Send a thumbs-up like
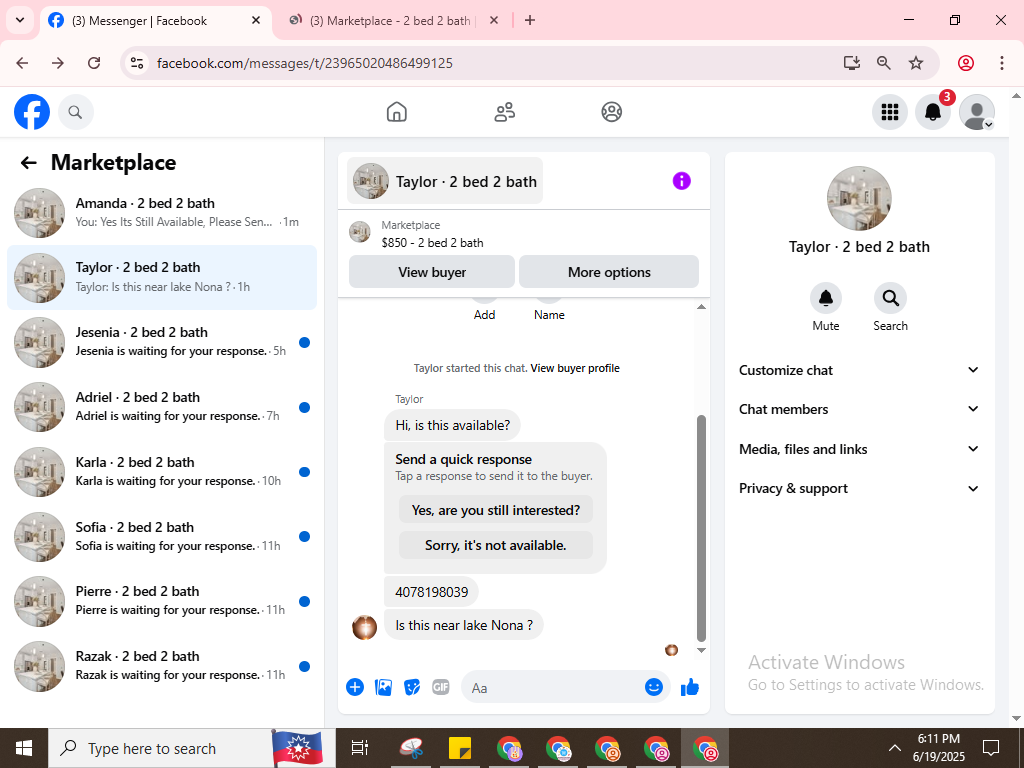The image size is (1024, 768). pyautogui.click(x=690, y=687)
